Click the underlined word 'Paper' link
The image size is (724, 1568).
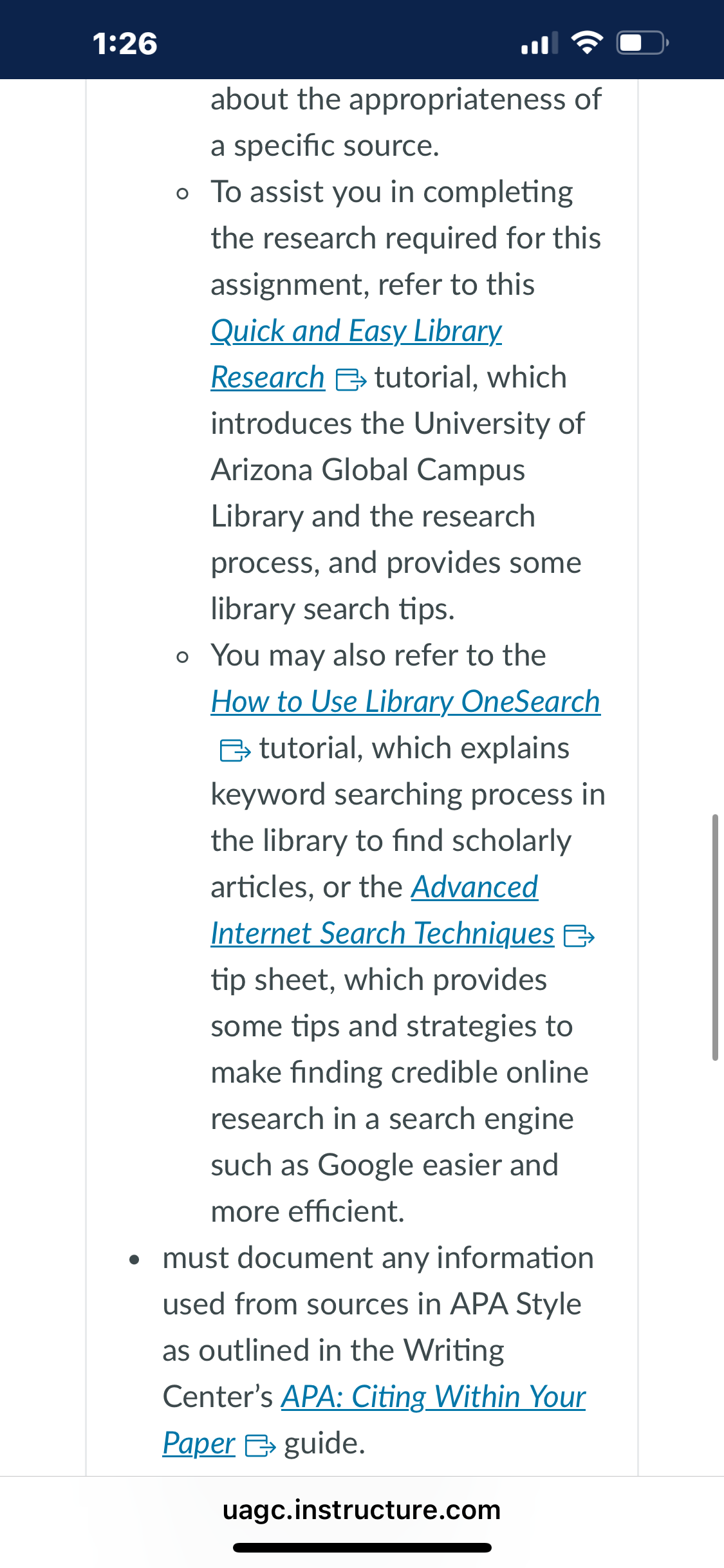[x=199, y=1444]
